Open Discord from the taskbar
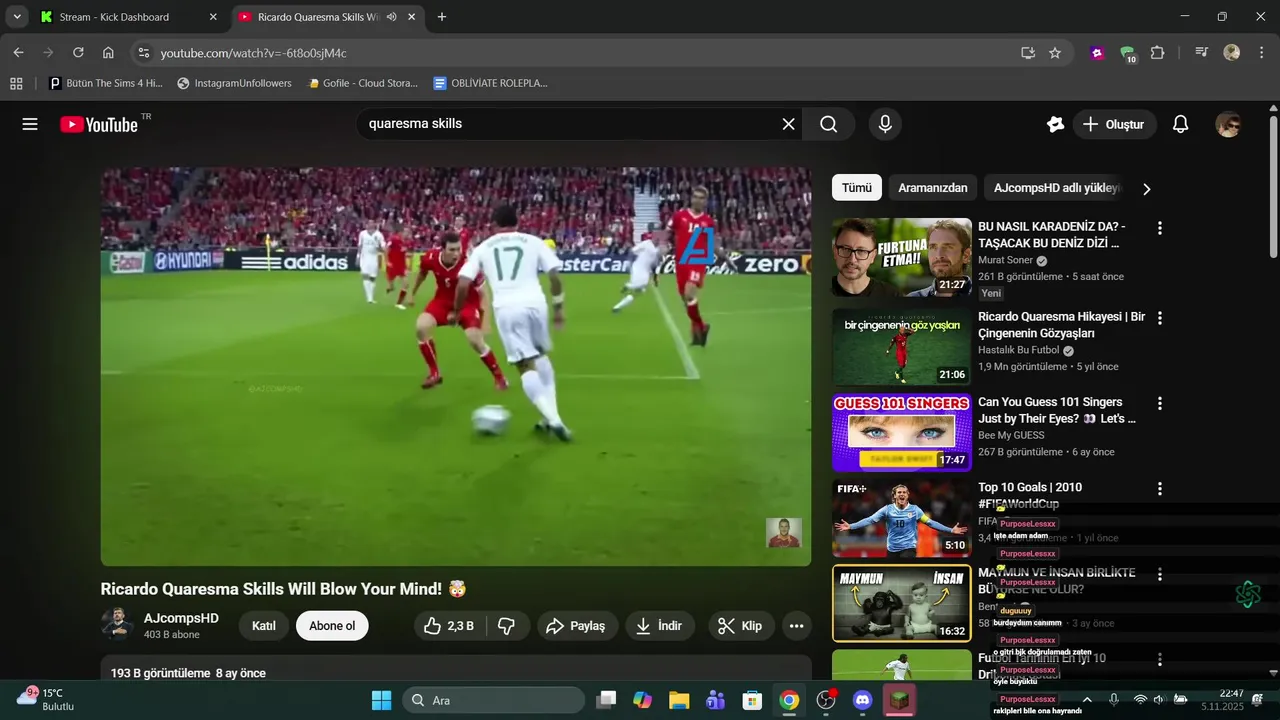 [x=863, y=700]
